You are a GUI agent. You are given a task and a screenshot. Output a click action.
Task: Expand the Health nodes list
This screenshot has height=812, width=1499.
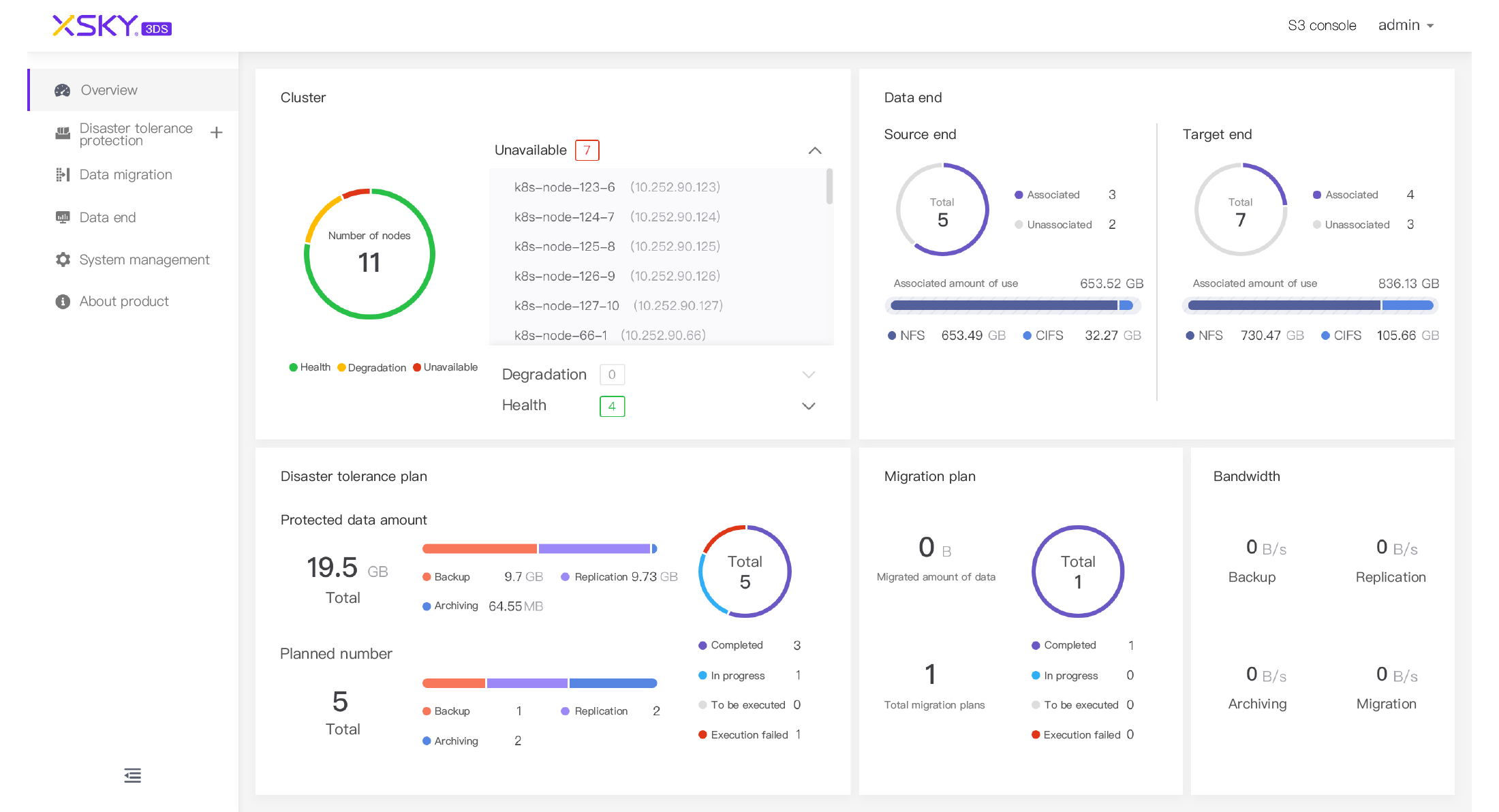coord(808,406)
